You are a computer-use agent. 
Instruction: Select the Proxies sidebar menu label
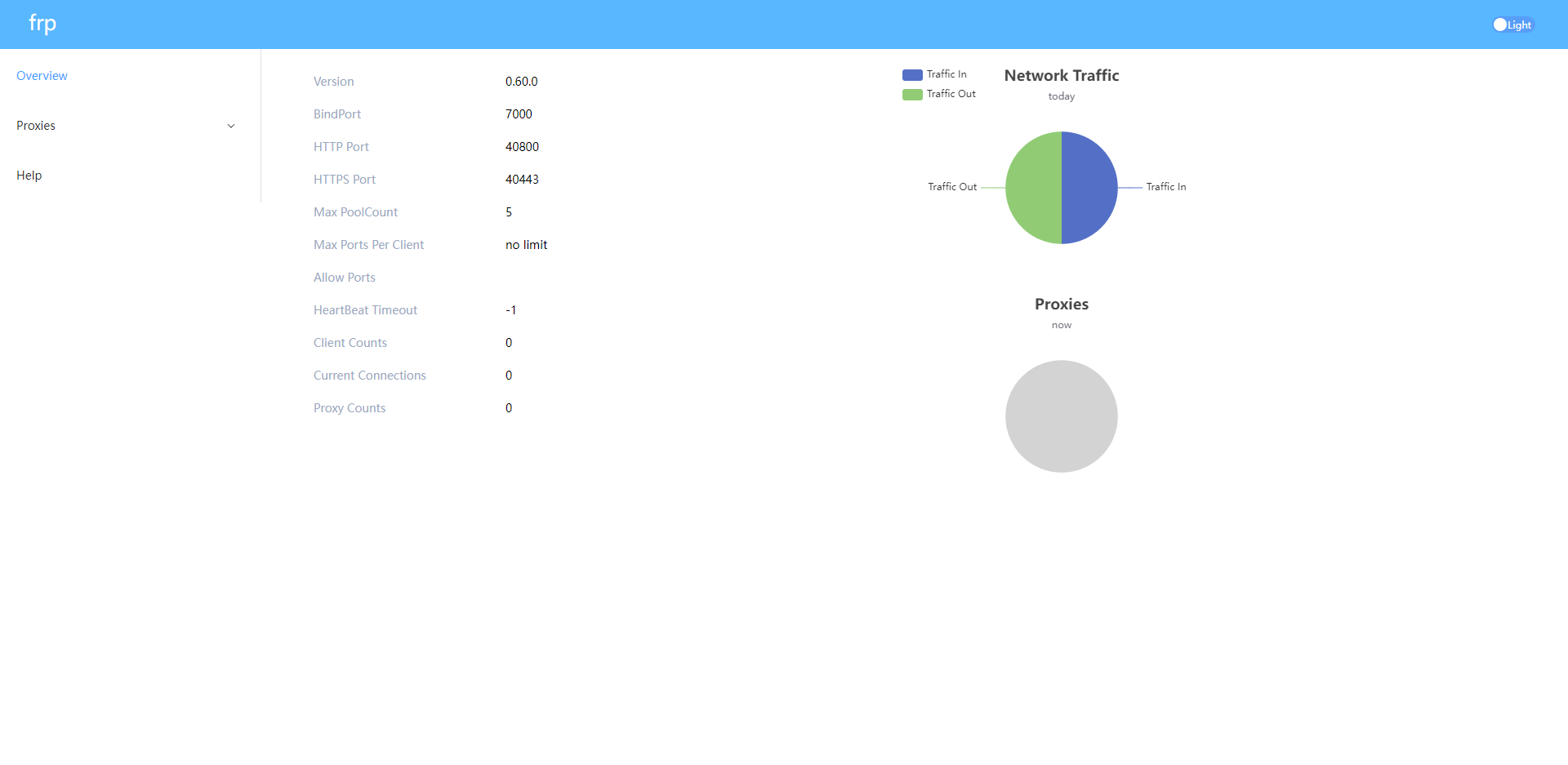coord(36,126)
